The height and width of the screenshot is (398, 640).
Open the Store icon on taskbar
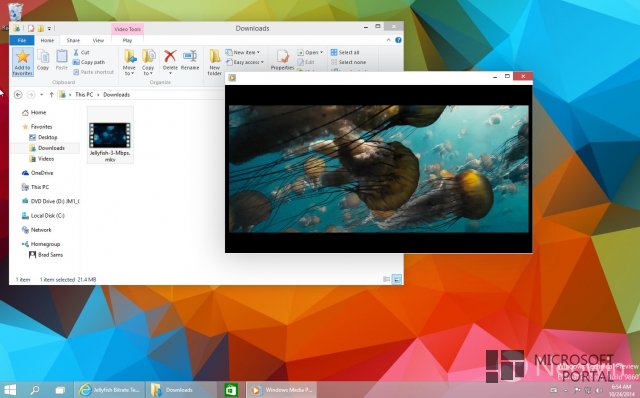pyautogui.click(x=231, y=390)
